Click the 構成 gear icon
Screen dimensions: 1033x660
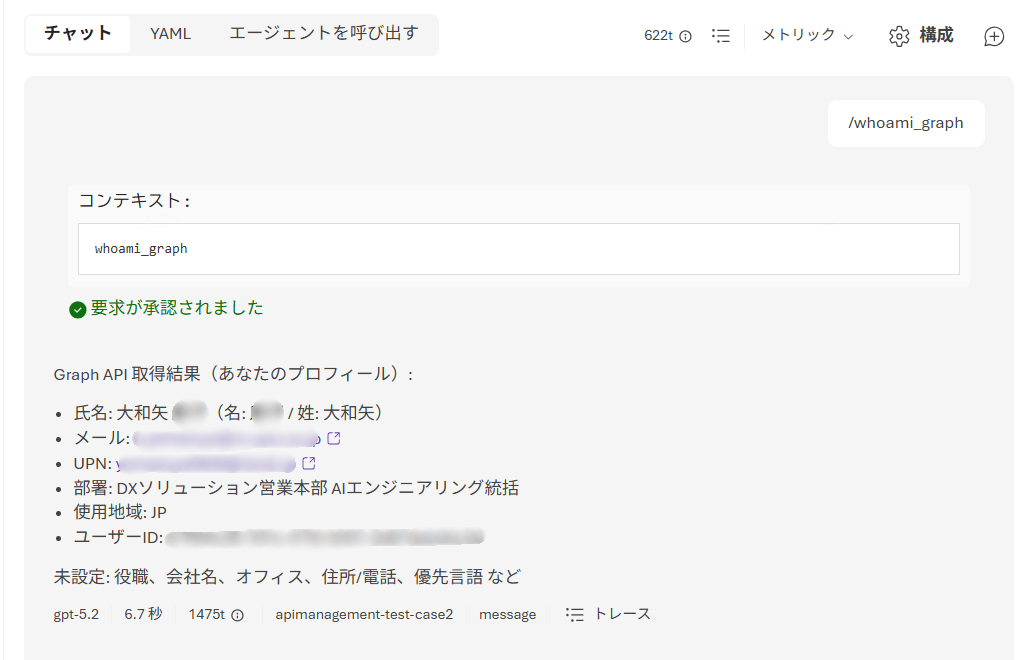(x=899, y=36)
